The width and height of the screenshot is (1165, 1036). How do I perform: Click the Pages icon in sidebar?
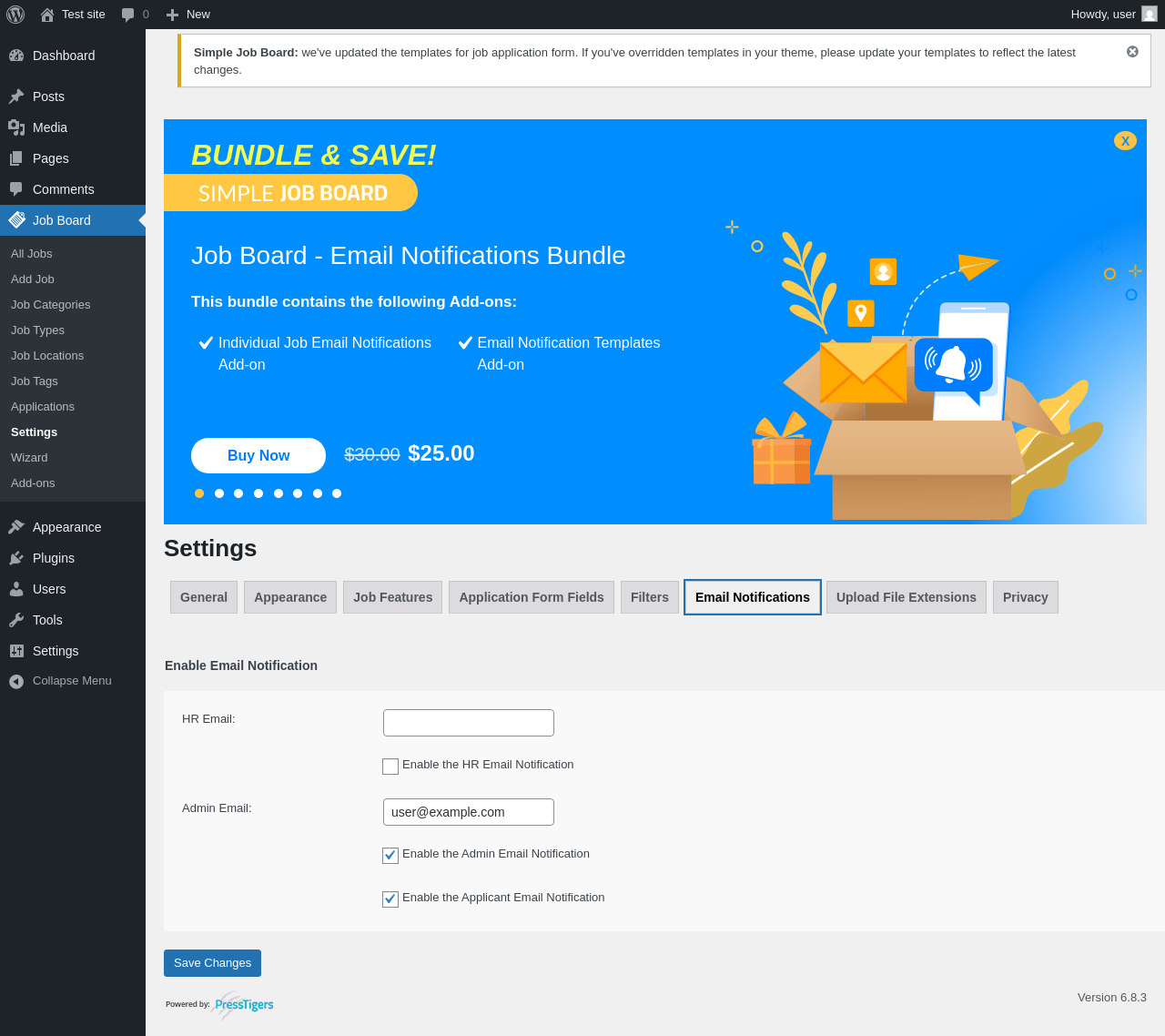(x=16, y=158)
